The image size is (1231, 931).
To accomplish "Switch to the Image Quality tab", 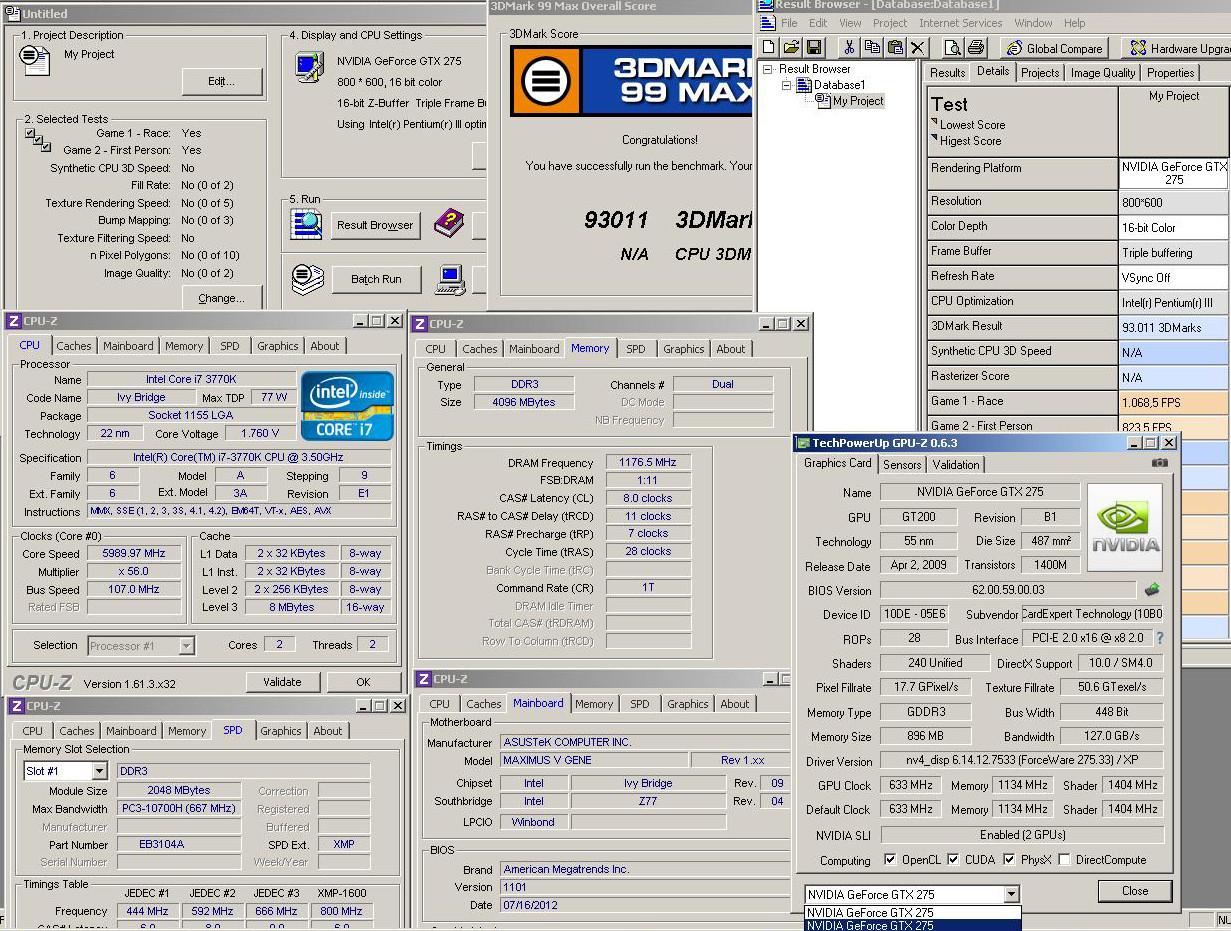I will 1103,73.
